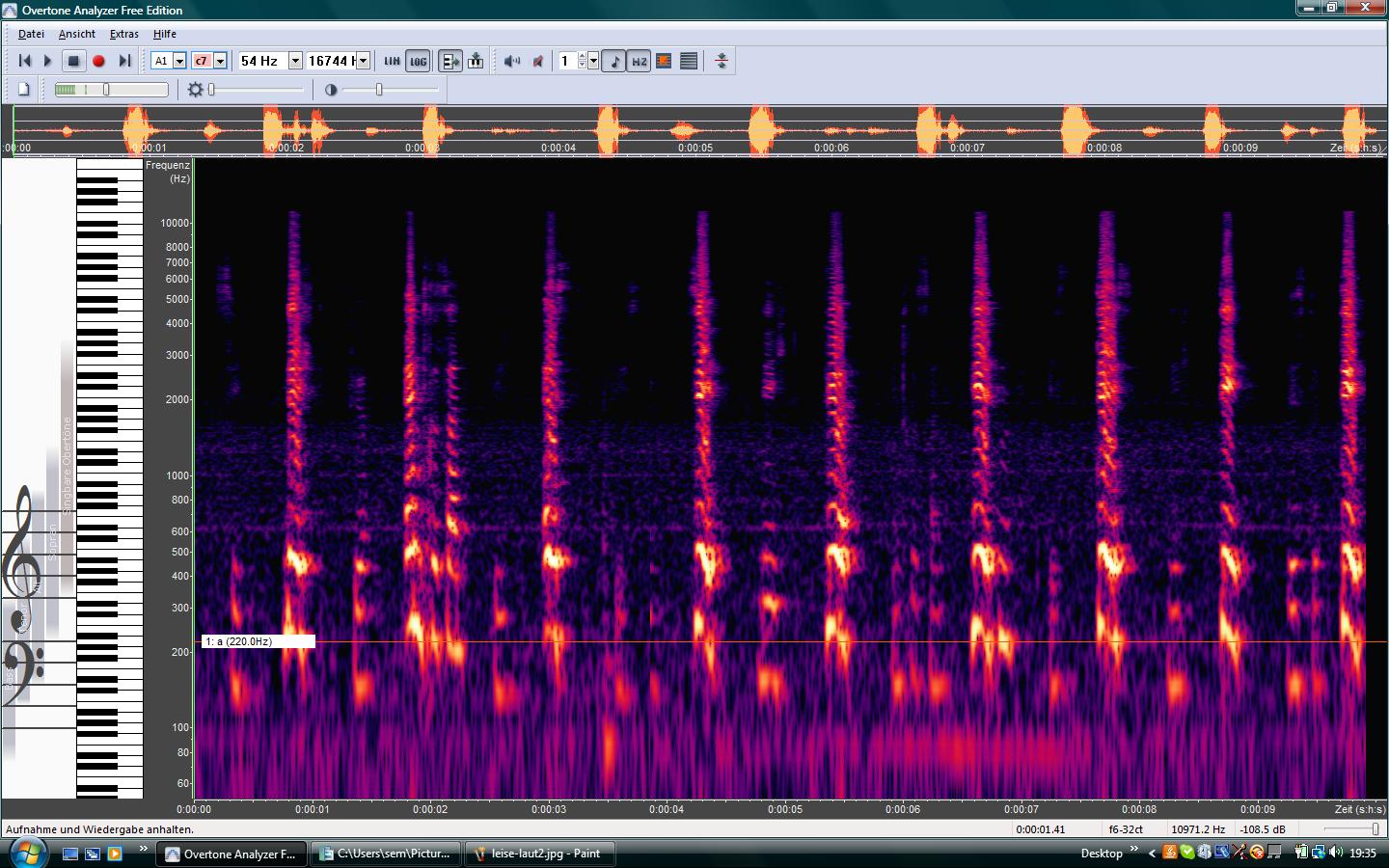Adjust the contrast slider handle
1389x868 pixels.
tap(379, 90)
